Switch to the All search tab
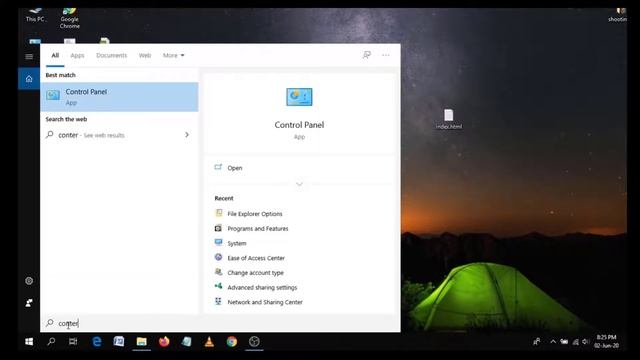The height and width of the screenshot is (360, 640). [55, 55]
